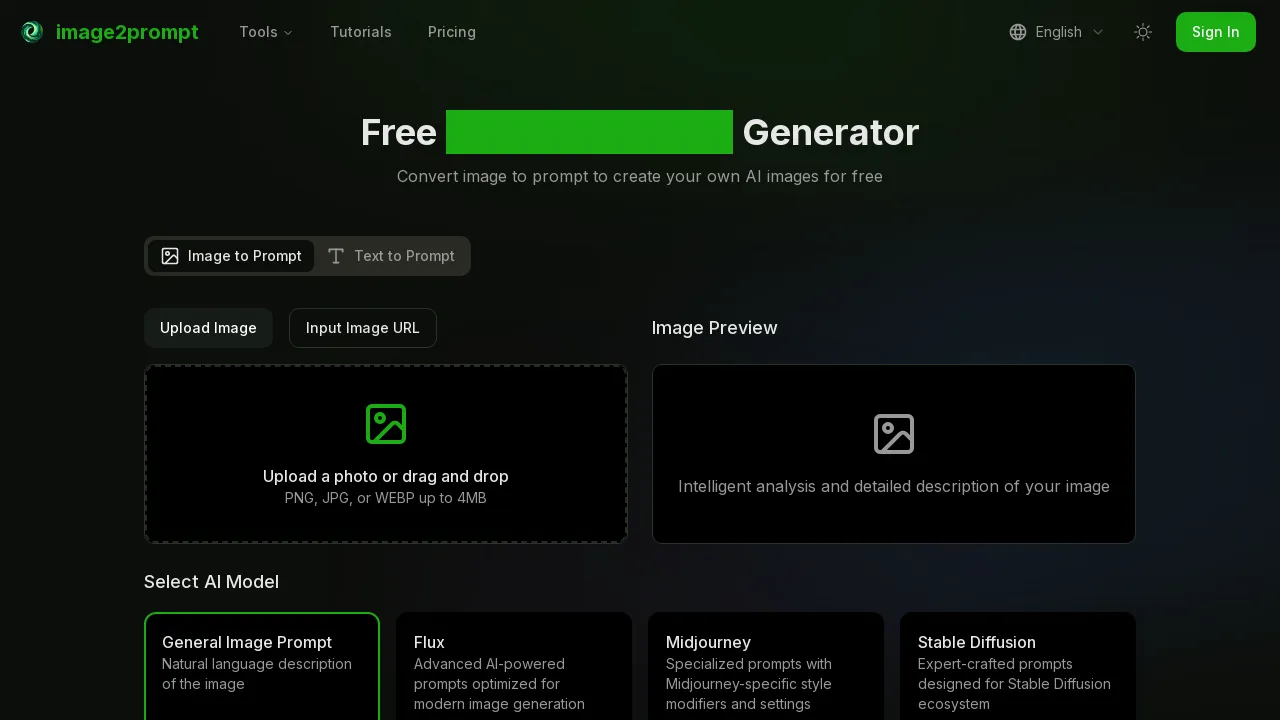This screenshot has height=720, width=1280.
Task: Select the Upload Image option
Action: click(208, 328)
